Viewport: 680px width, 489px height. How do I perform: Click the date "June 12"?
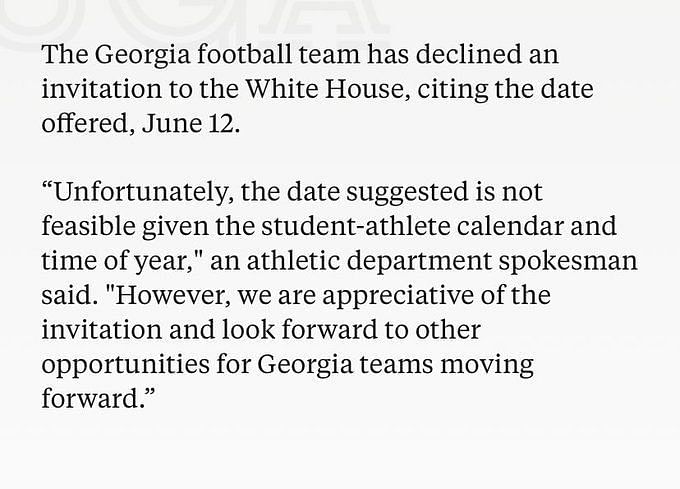pos(189,123)
